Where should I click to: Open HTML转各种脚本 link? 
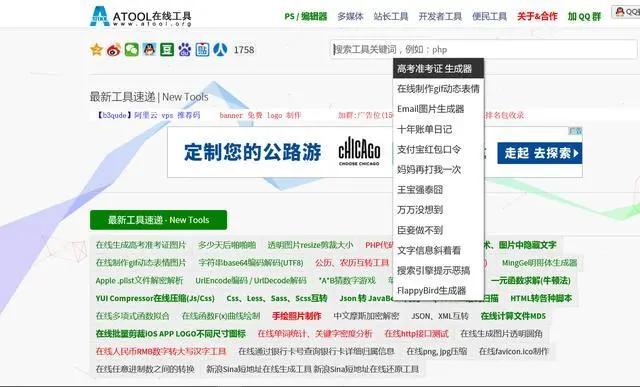(x=541, y=298)
